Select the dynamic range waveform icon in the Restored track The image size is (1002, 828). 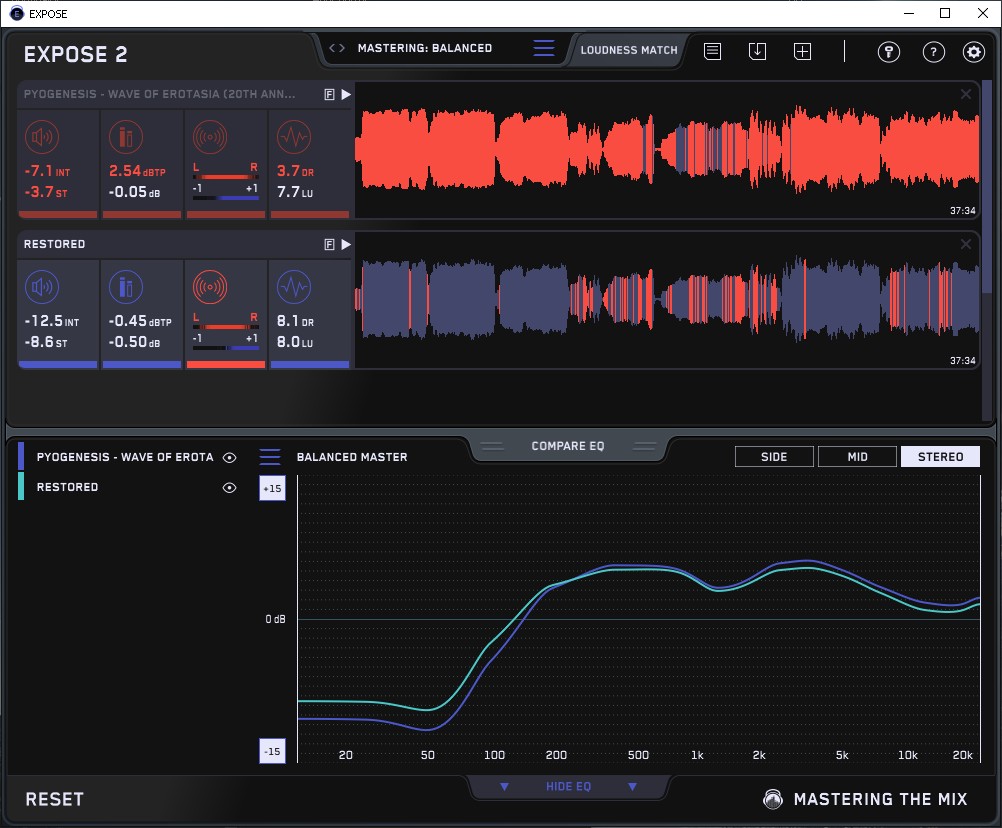tap(294, 287)
